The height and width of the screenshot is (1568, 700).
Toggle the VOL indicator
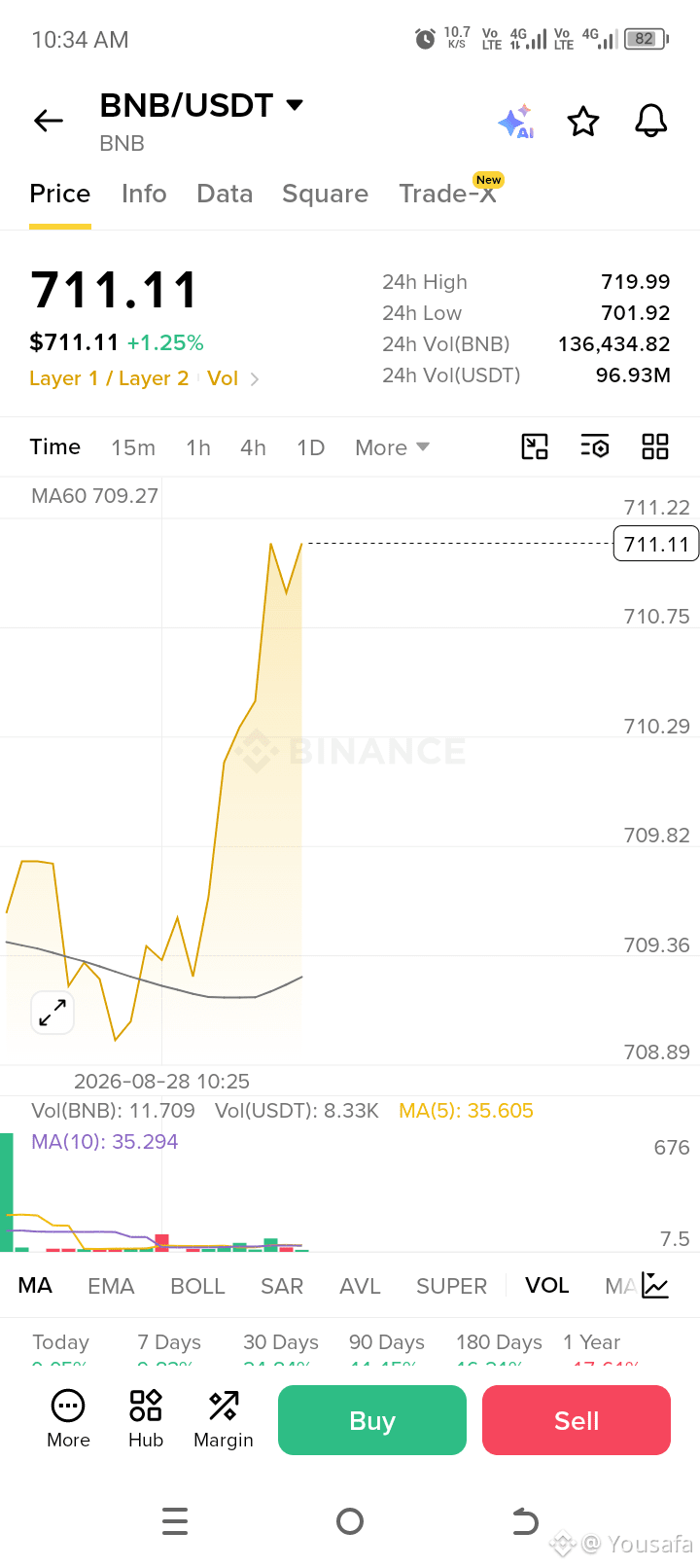point(547,1286)
